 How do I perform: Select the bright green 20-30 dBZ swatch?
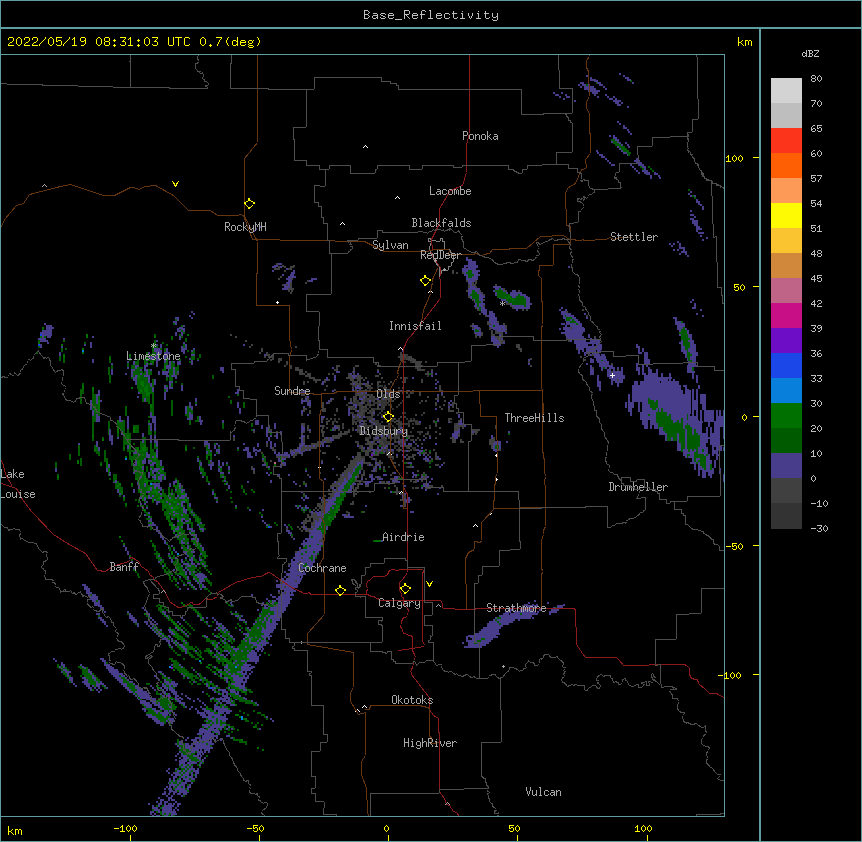point(786,416)
